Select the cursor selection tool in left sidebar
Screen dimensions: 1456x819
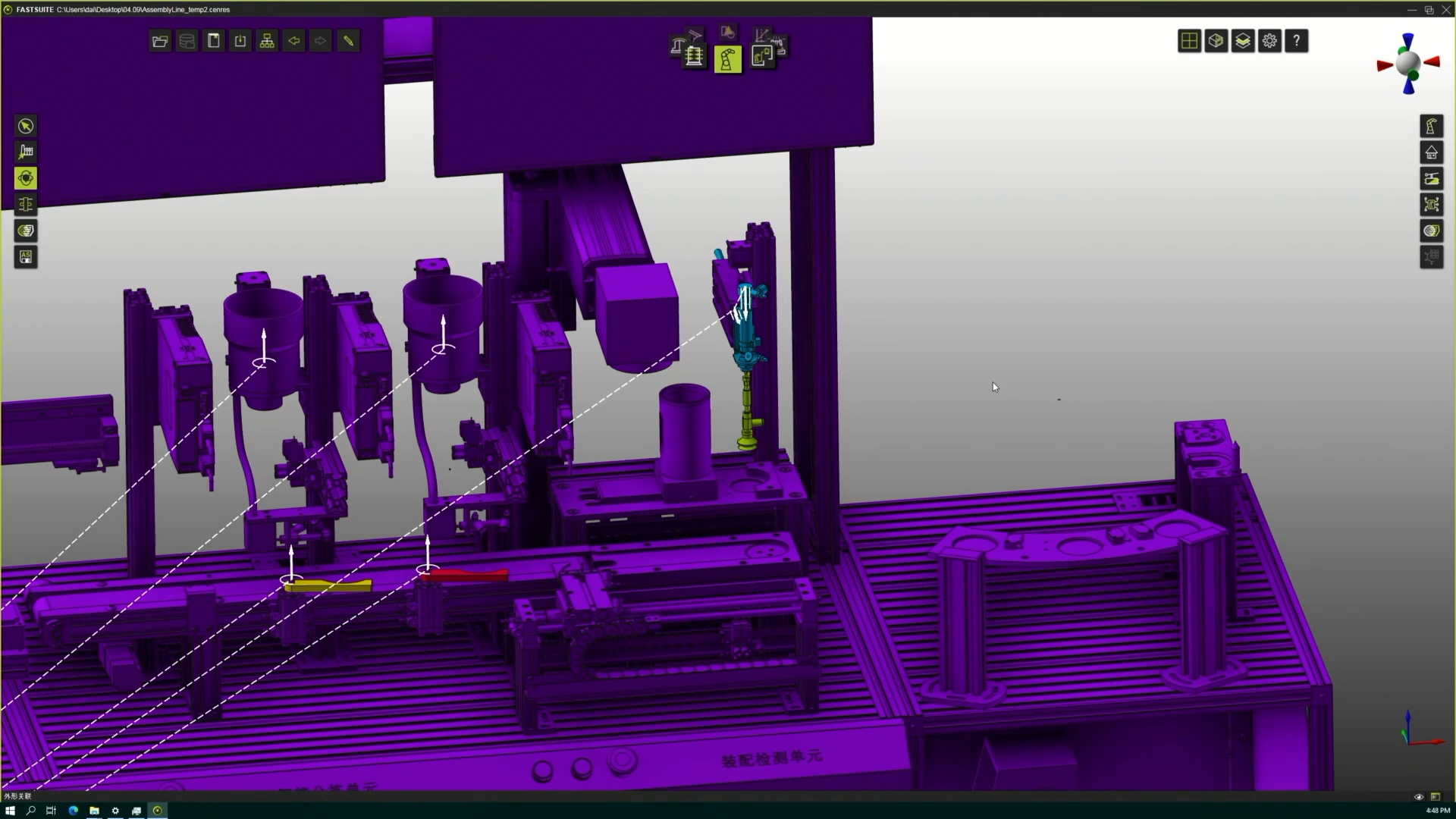26,126
